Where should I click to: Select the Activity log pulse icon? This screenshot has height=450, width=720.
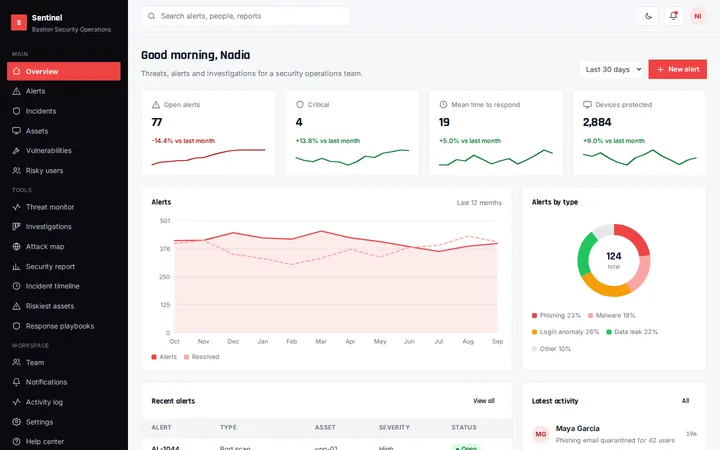click(x=17, y=402)
